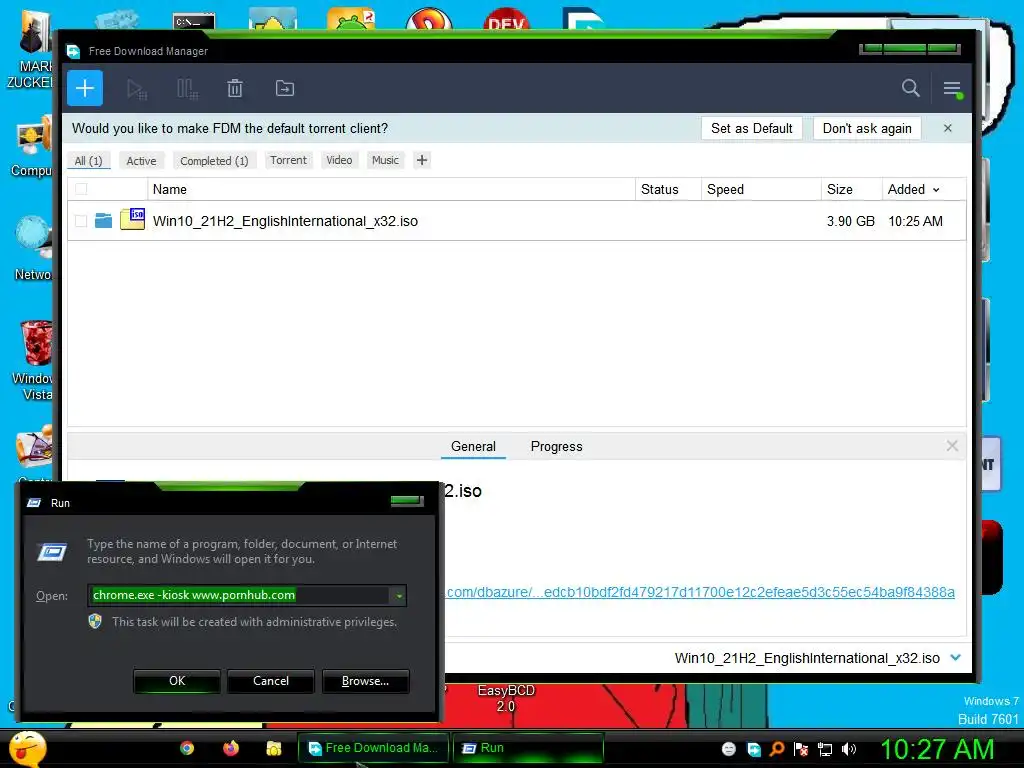Click the 3.90 GB size cell

(x=850, y=221)
